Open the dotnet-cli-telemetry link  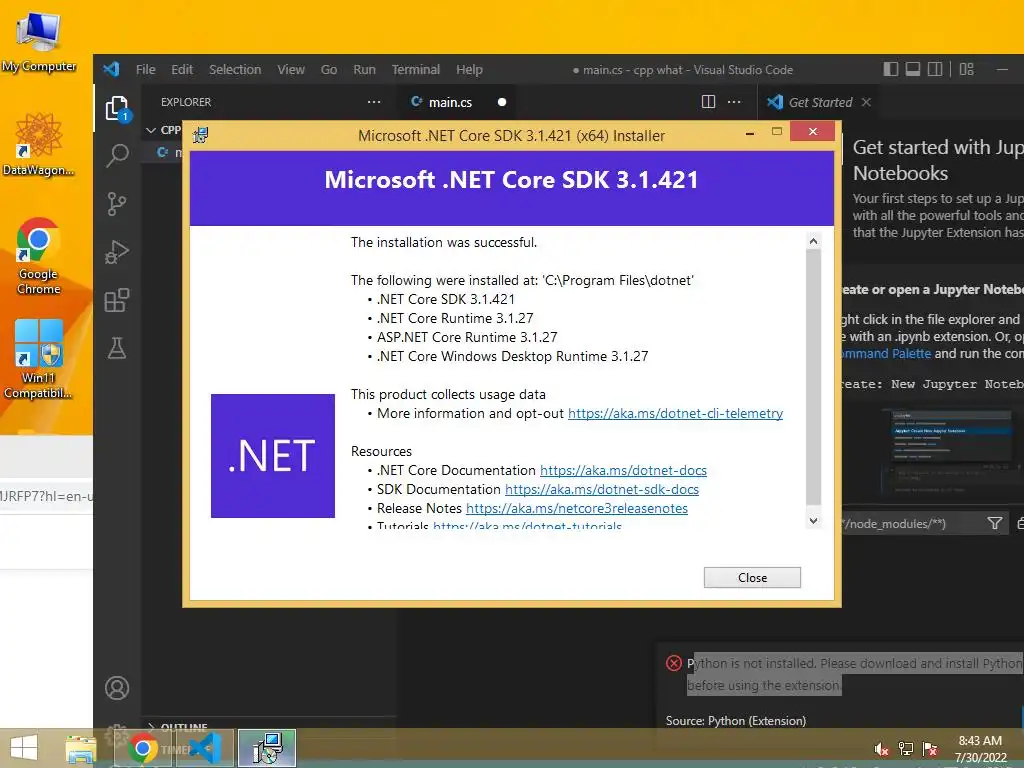pos(675,413)
